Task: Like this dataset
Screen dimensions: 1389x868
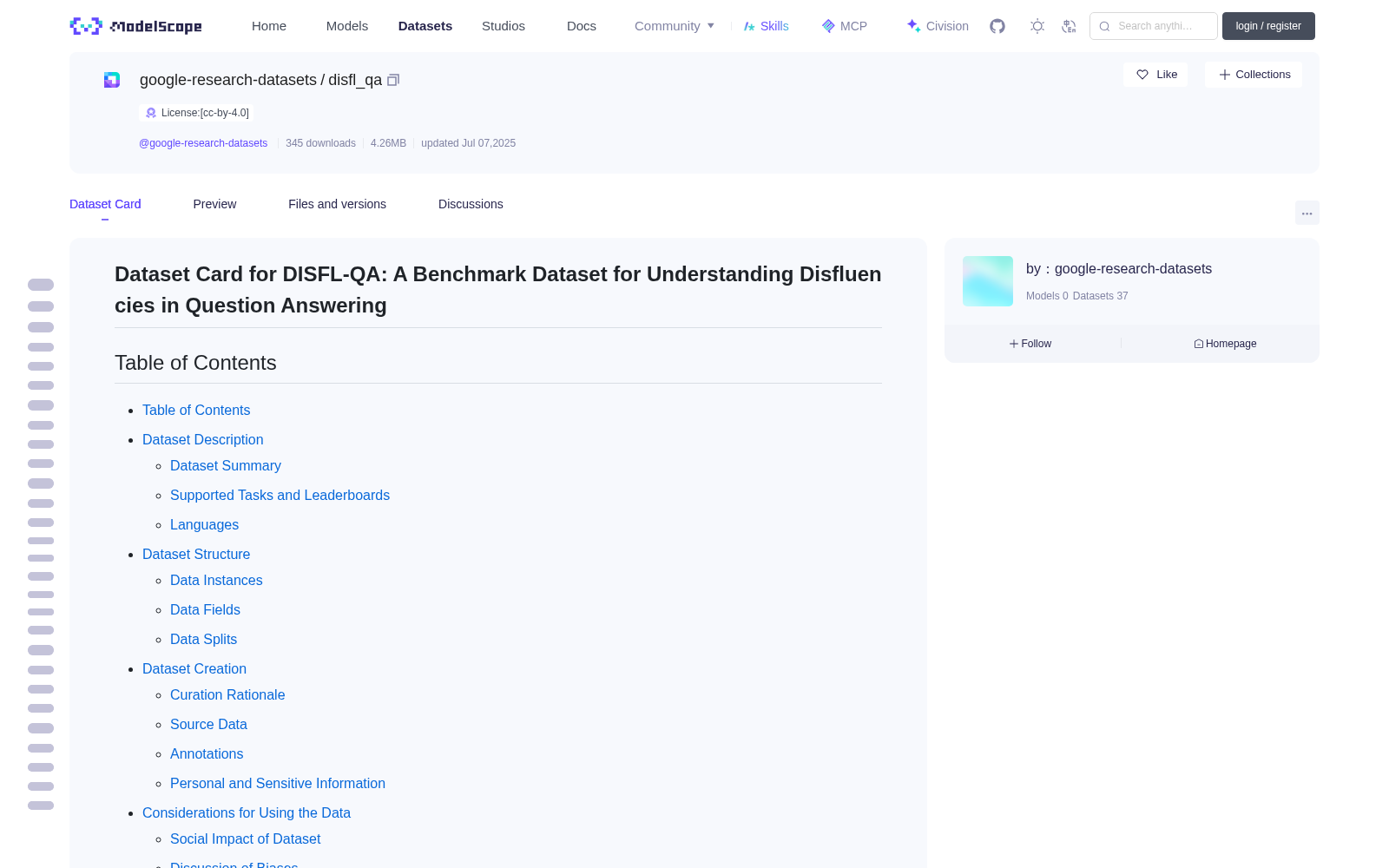Action: (1155, 75)
